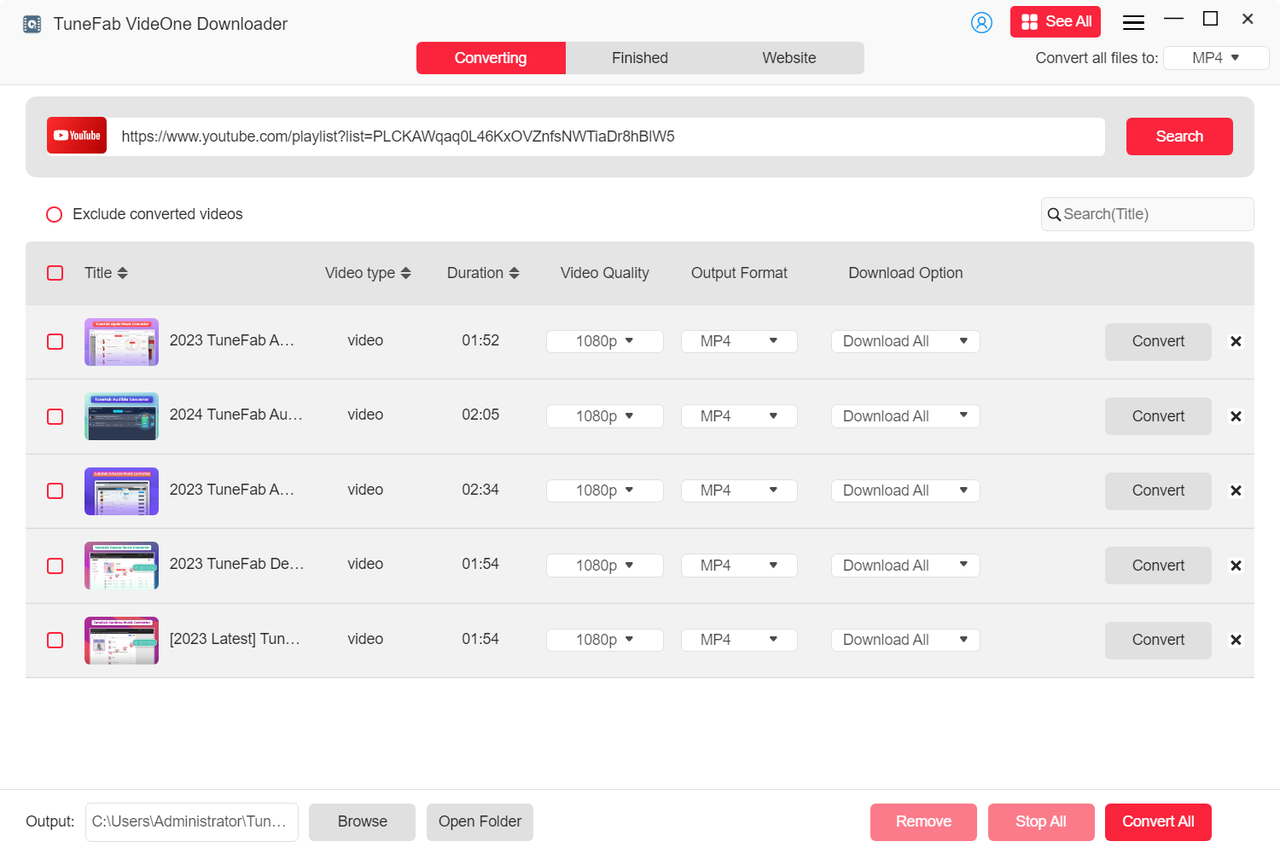Click the Open Folder button
Screen dimensions: 1280x853
point(480,821)
